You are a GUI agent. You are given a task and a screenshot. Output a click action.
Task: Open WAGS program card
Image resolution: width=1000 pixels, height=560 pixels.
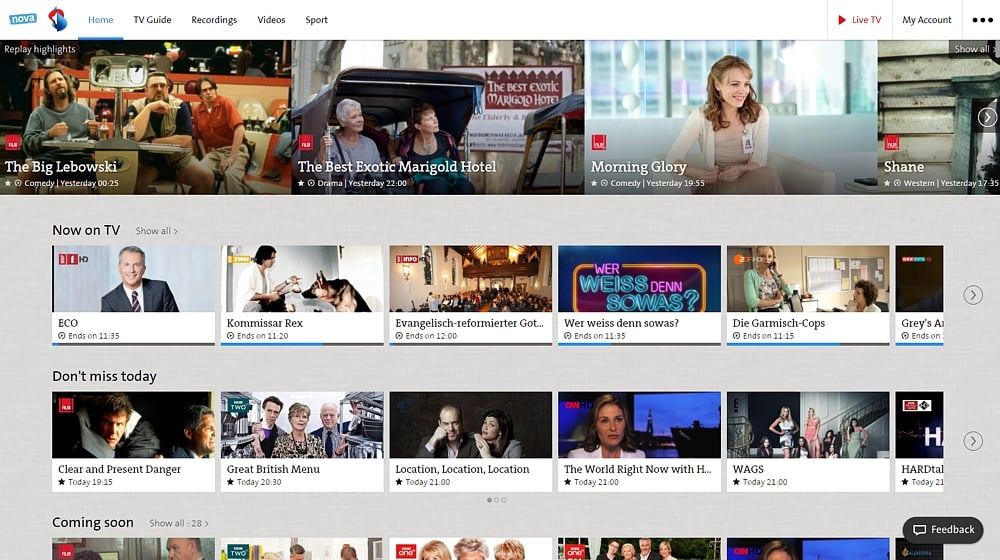[x=808, y=441]
